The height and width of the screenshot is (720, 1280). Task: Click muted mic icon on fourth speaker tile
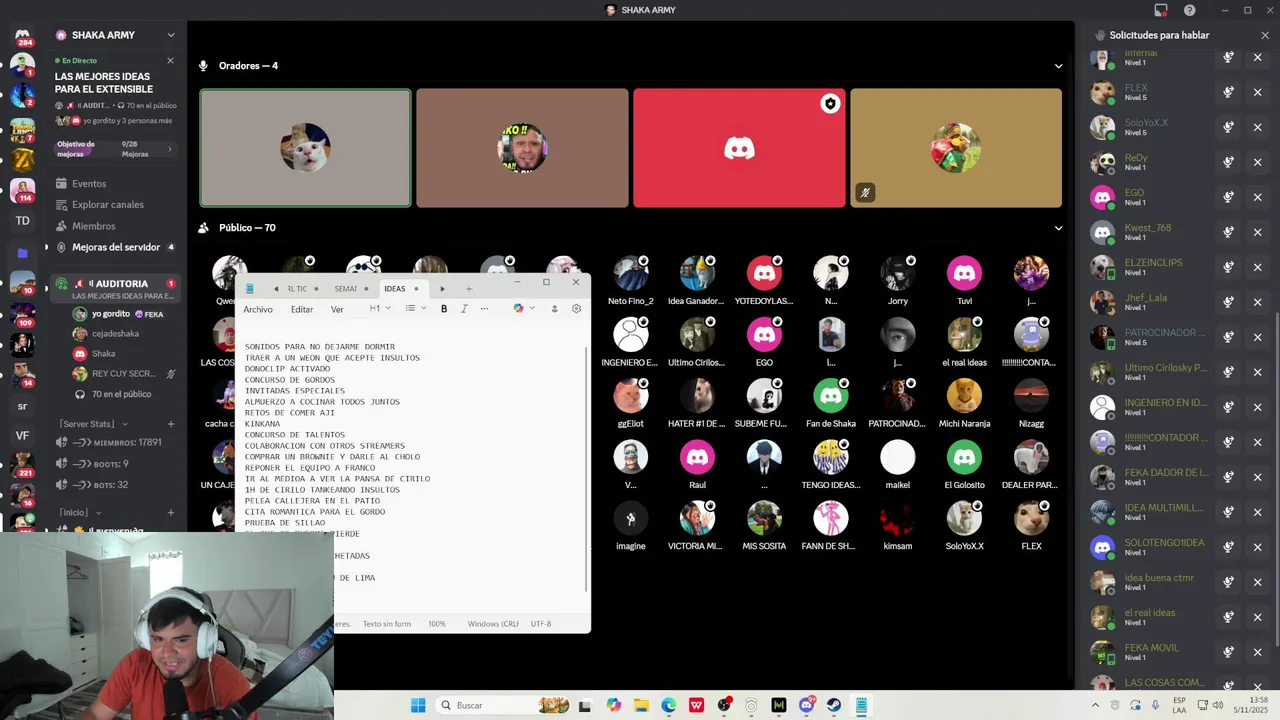(865, 193)
